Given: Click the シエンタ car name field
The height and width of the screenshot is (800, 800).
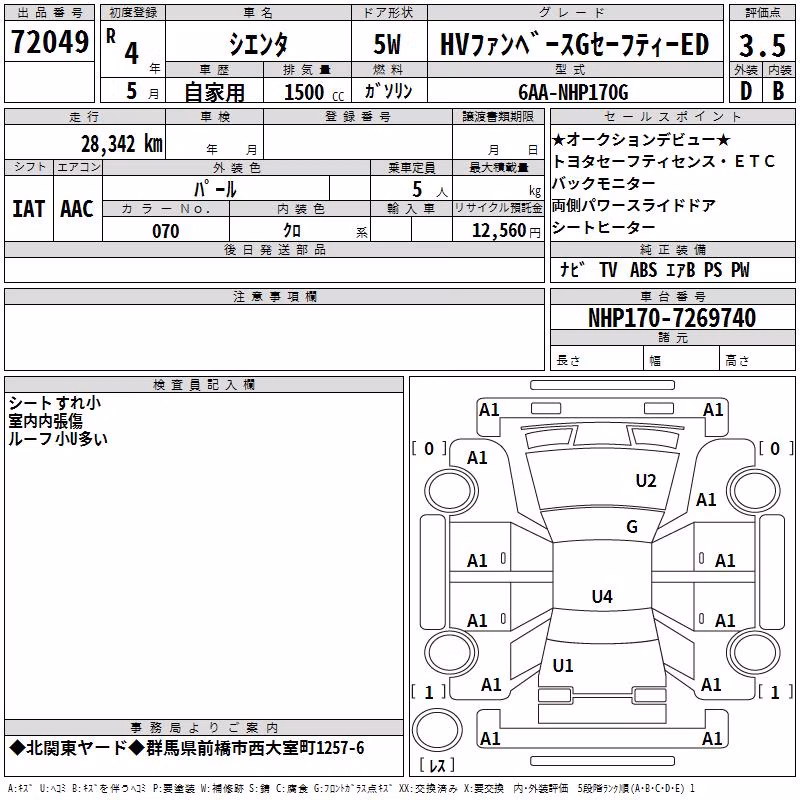Looking at the screenshot, I should (258, 43).
